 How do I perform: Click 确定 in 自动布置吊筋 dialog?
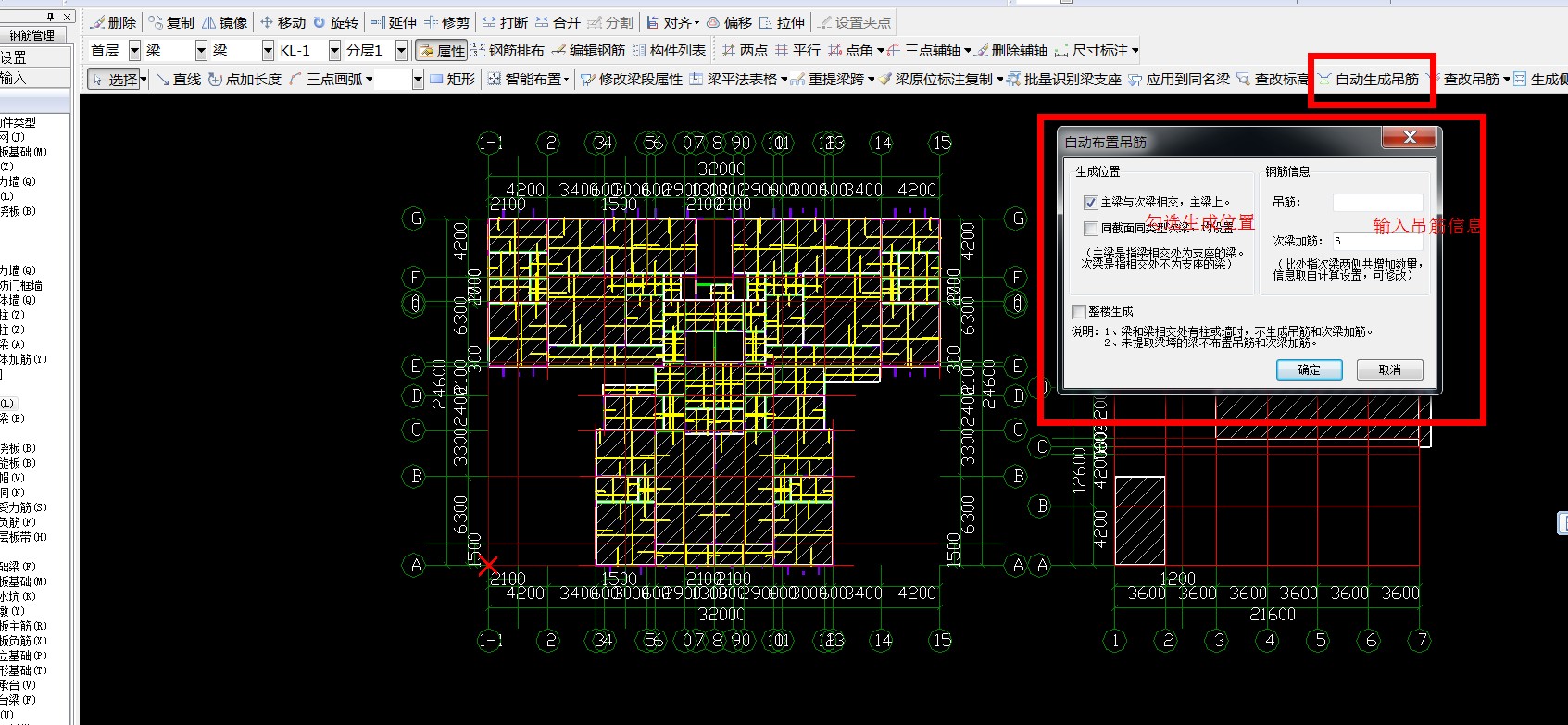(1310, 369)
